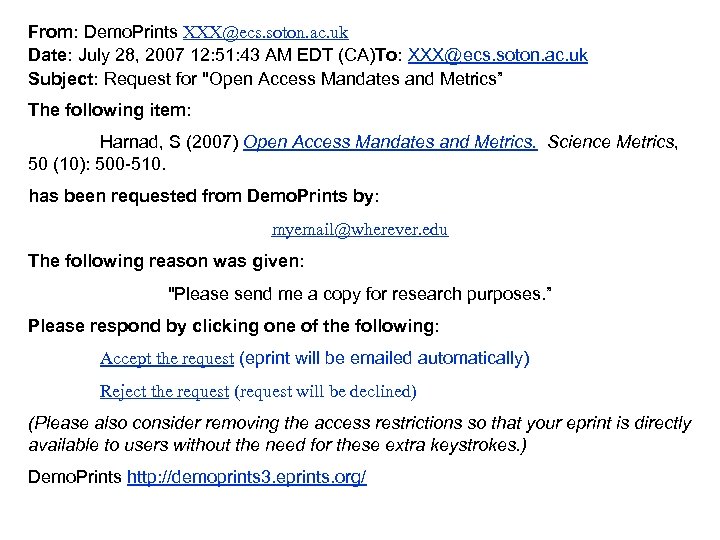Image resolution: width=720 pixels, height=540 pixels.
Task: Click the italic access restrictions paragraph
Action: (x=359, y=434)
